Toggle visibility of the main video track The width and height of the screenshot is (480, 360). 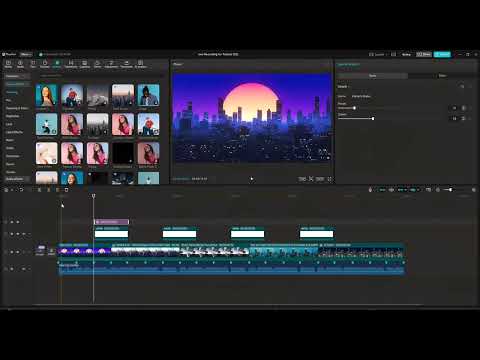point(18,252)
